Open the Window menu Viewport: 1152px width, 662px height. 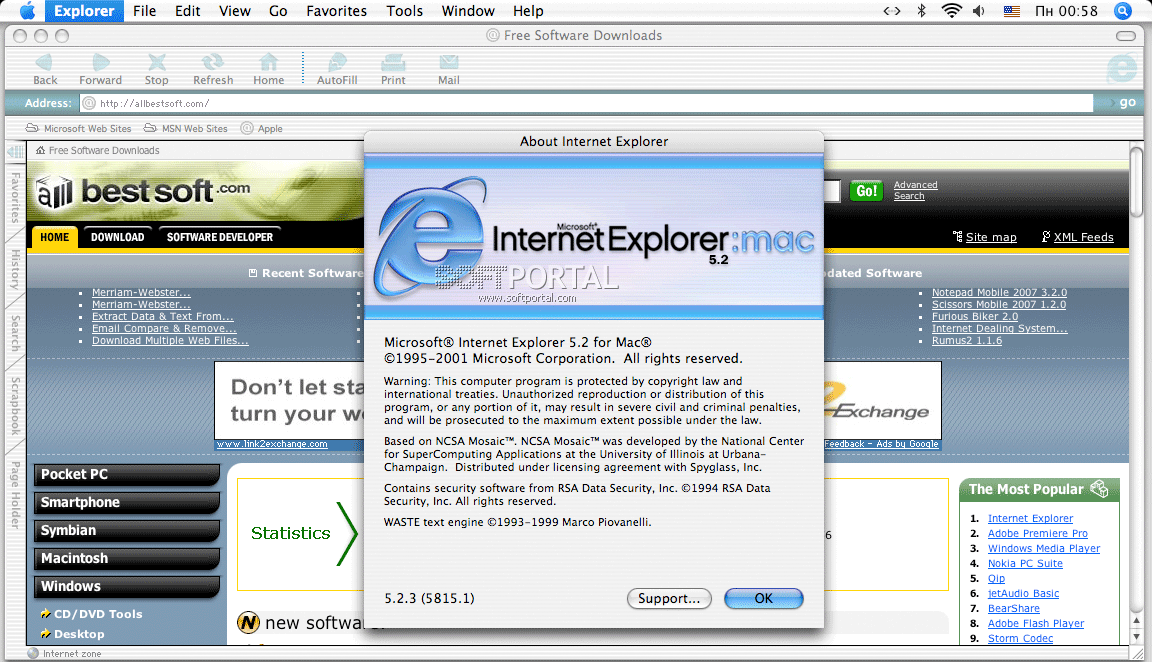click(x=468, y=11)
